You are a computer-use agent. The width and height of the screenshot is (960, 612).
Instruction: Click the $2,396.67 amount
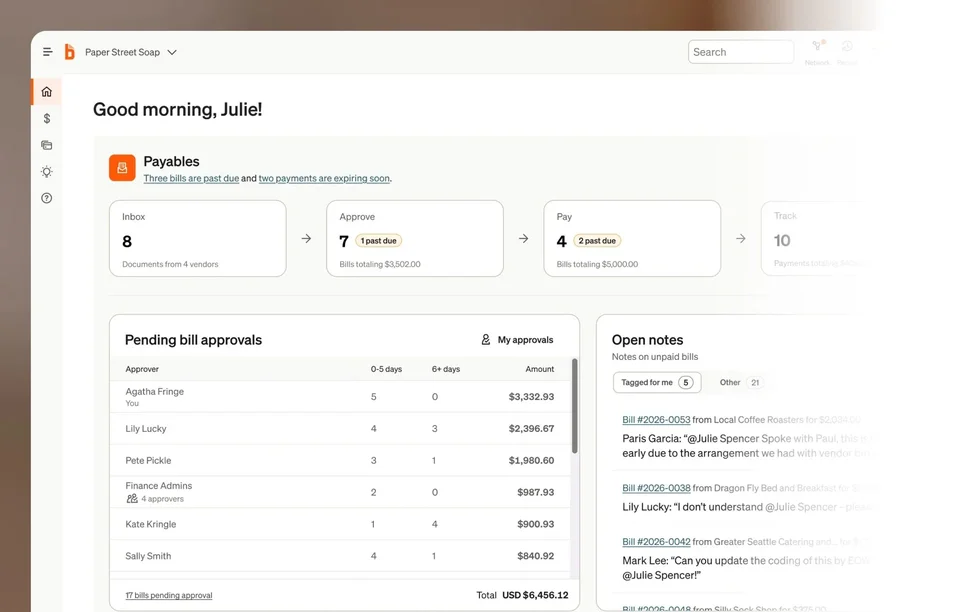531,428
